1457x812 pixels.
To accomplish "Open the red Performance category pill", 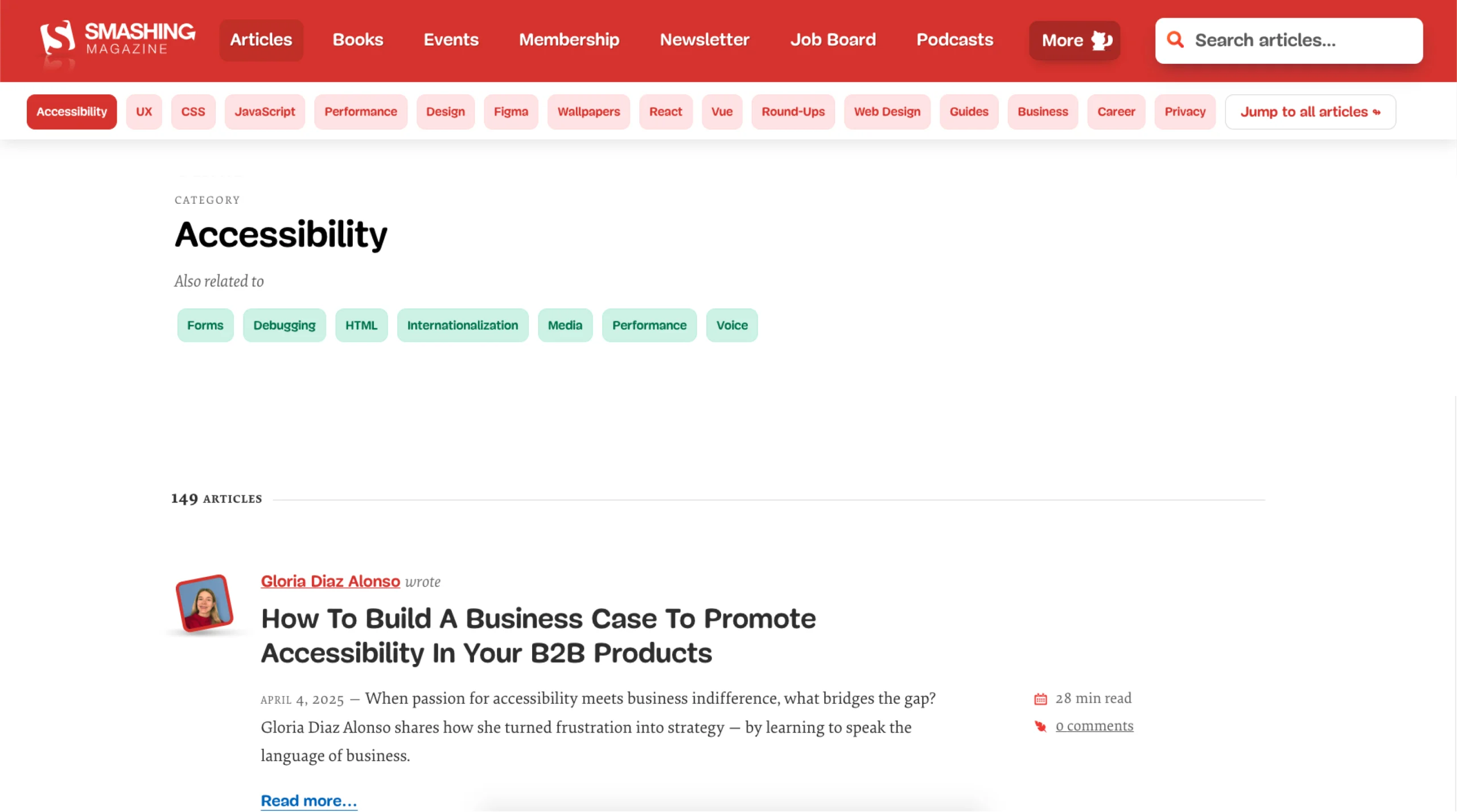I will tap(361, 112).
